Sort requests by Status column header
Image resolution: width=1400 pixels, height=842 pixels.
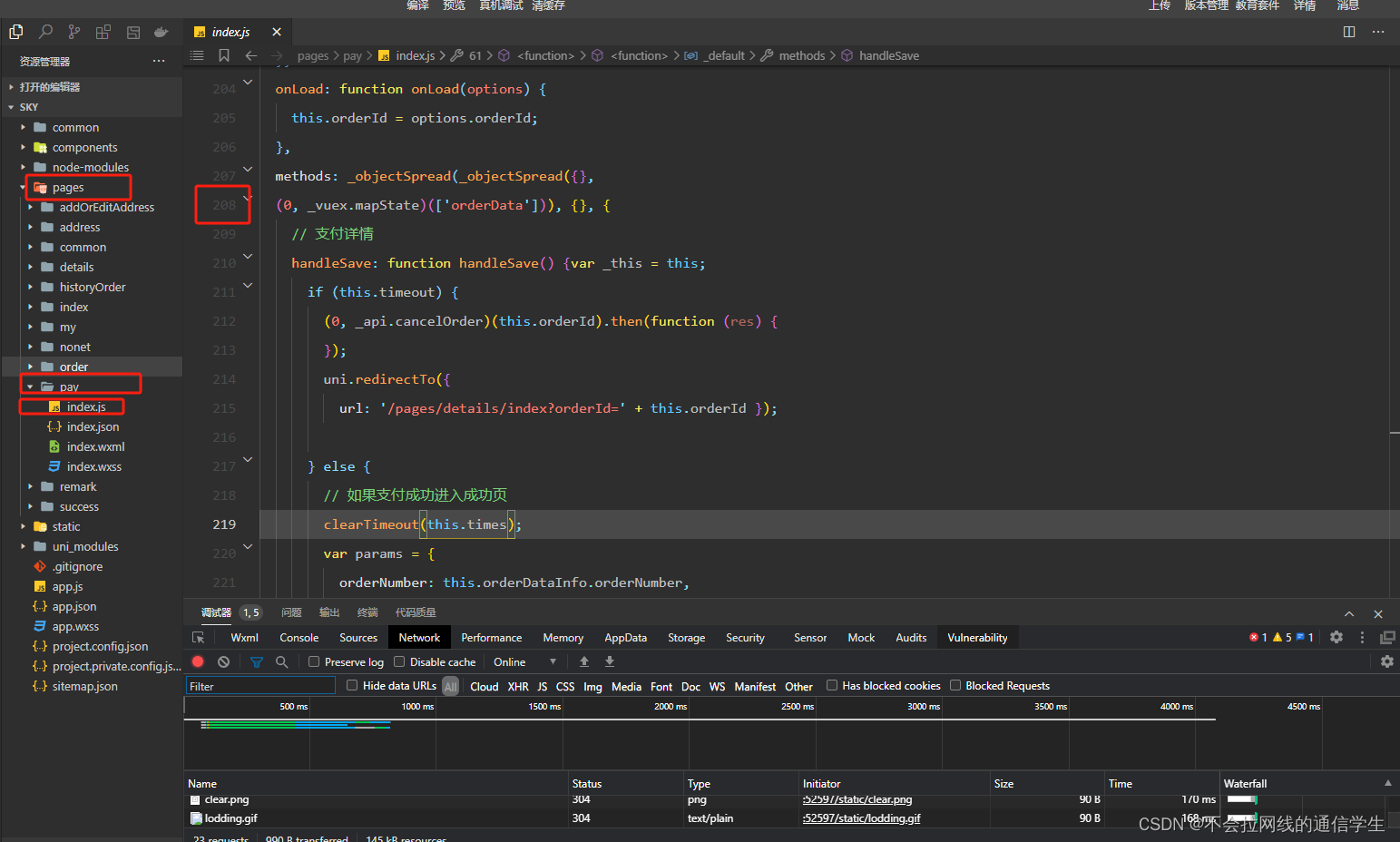click(x=626, y=783)
